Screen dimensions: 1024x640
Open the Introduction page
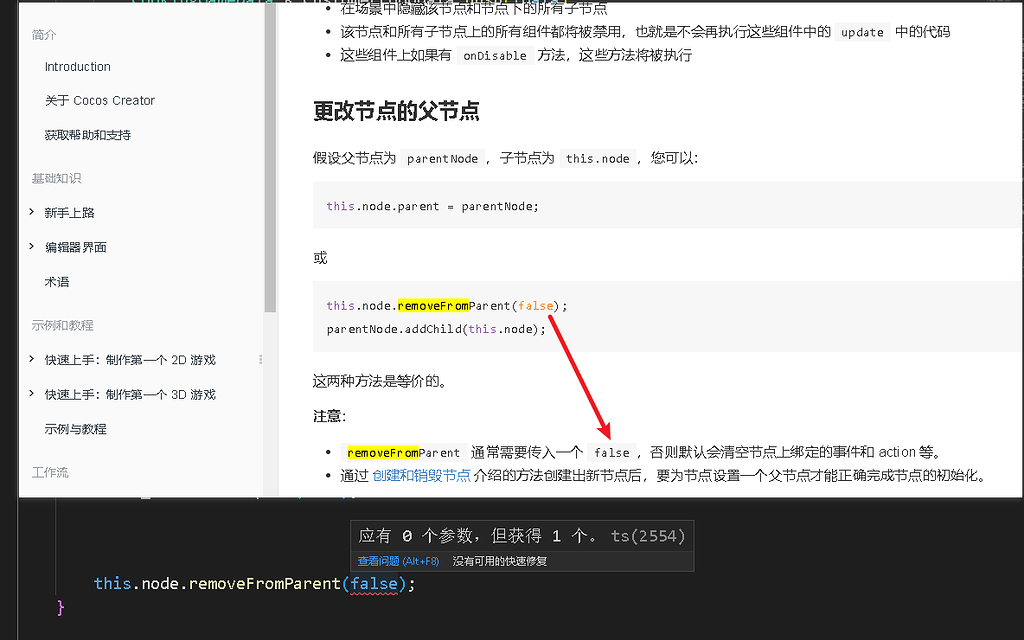click(x=78, y=67)
